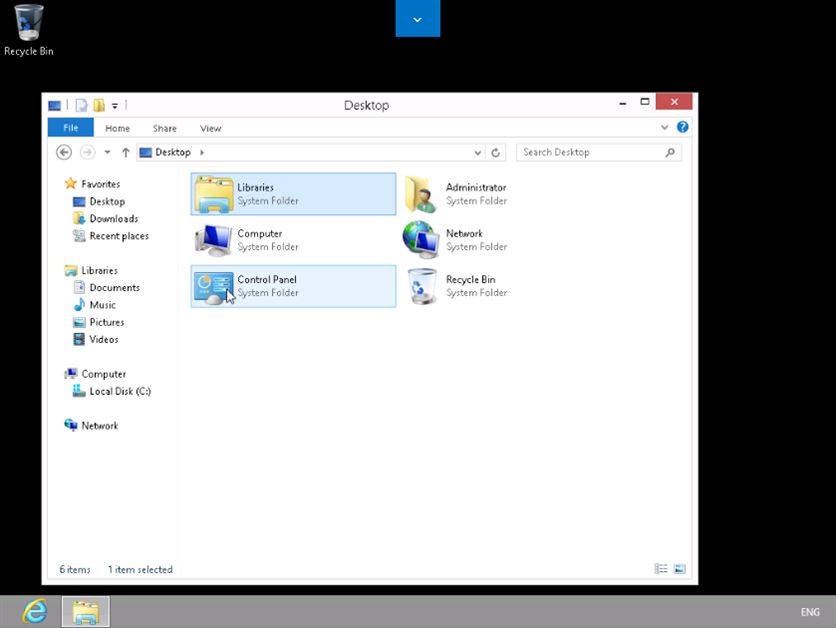
Task: Click the ENG language indicator
Action: tap(810, 612)
